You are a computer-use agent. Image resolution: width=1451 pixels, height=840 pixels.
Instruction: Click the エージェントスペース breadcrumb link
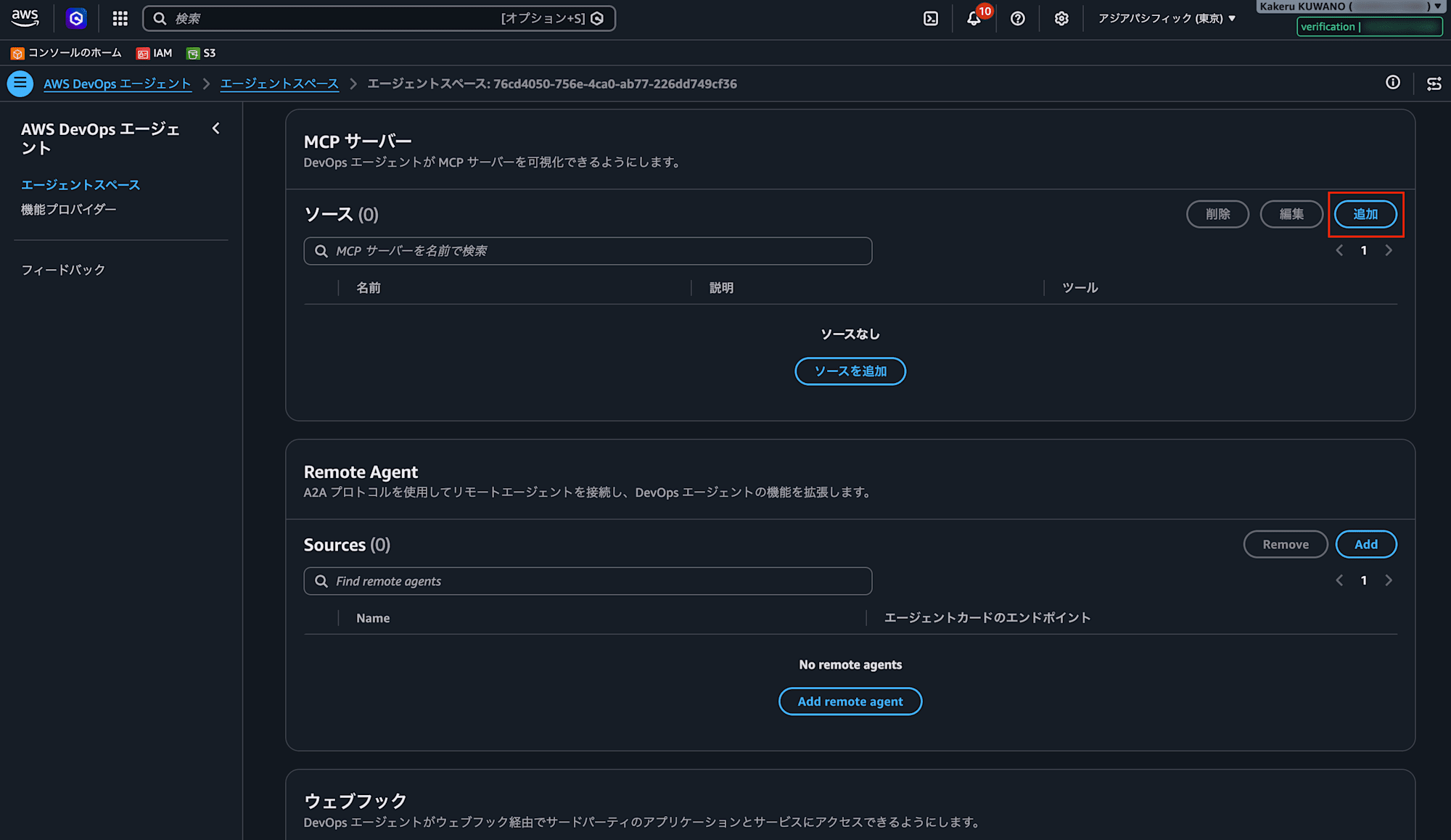279,83
